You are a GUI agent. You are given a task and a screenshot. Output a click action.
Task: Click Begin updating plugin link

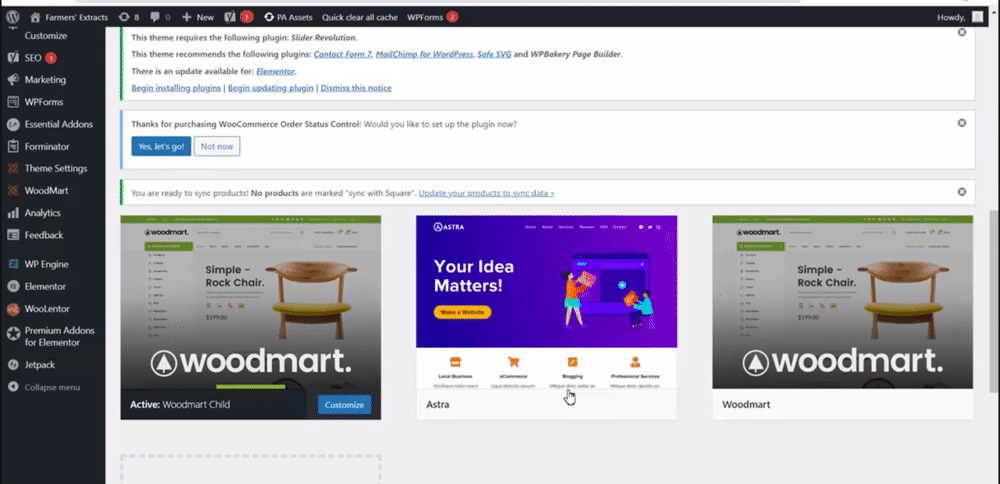[x=270, y=88]
